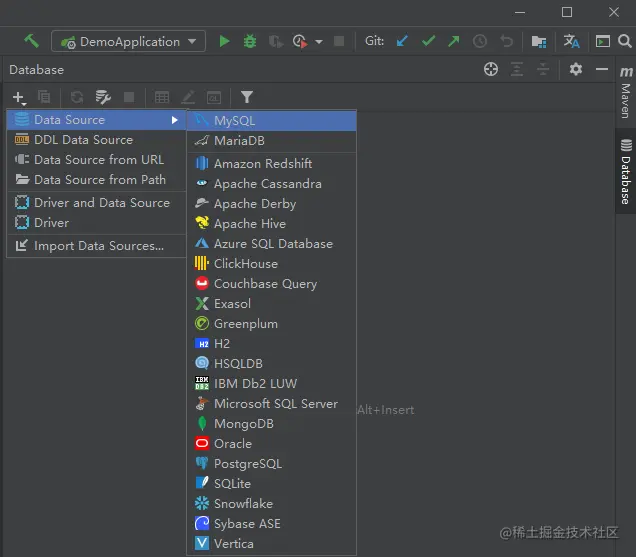Click the Translate icon in toolbar

pyautogui.click(x=571, y=41)
